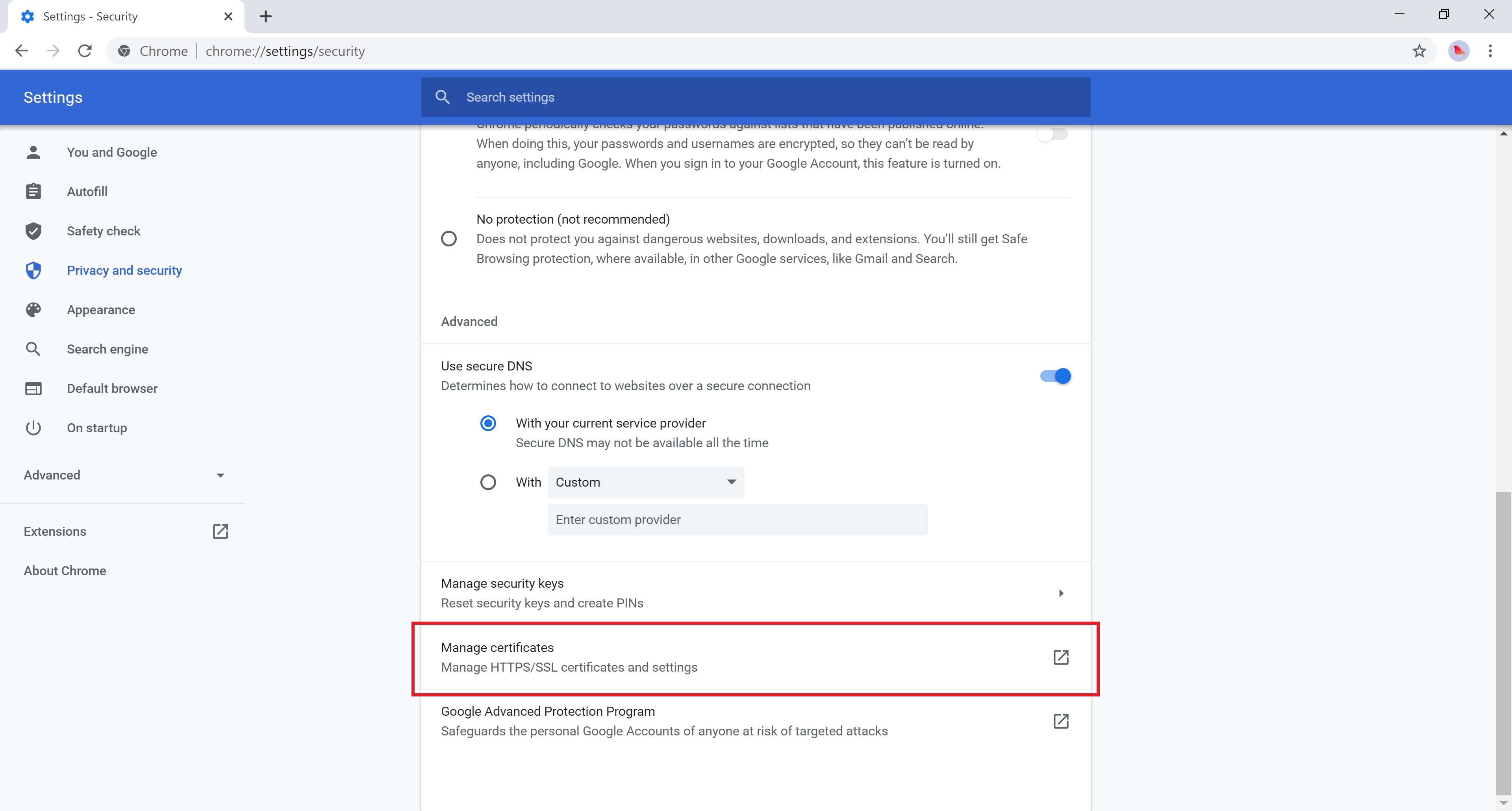The image size is (1512, 811).
Task: Click the You and Google person icon
Action: pos(33,153)
